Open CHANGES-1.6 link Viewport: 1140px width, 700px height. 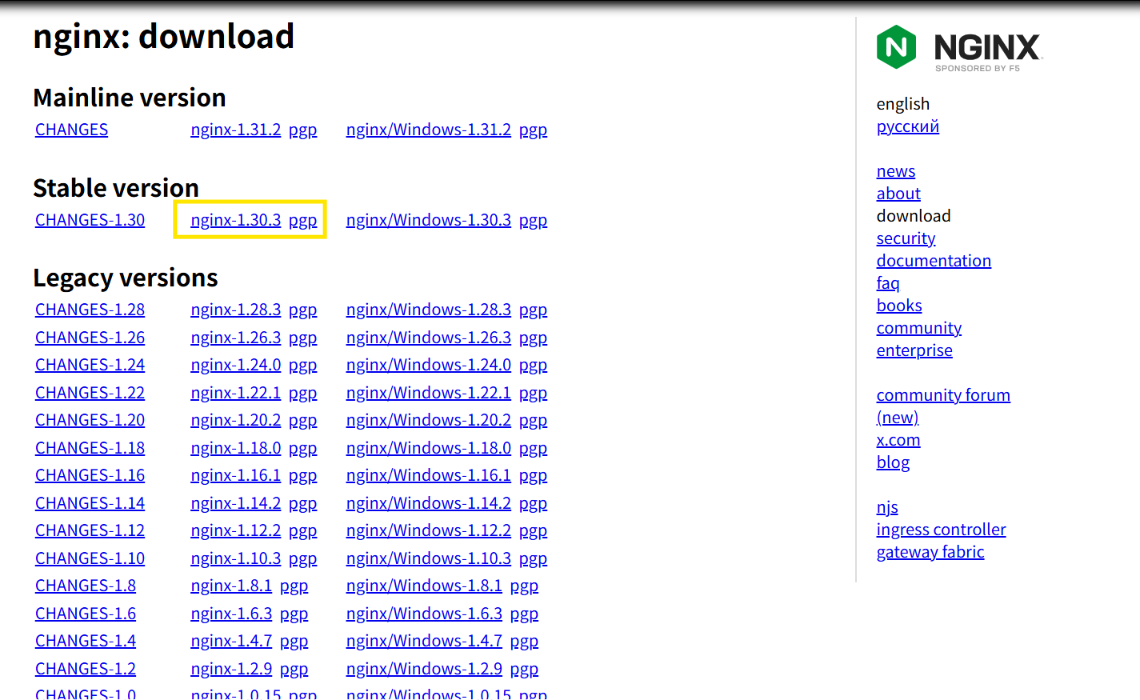86,613
